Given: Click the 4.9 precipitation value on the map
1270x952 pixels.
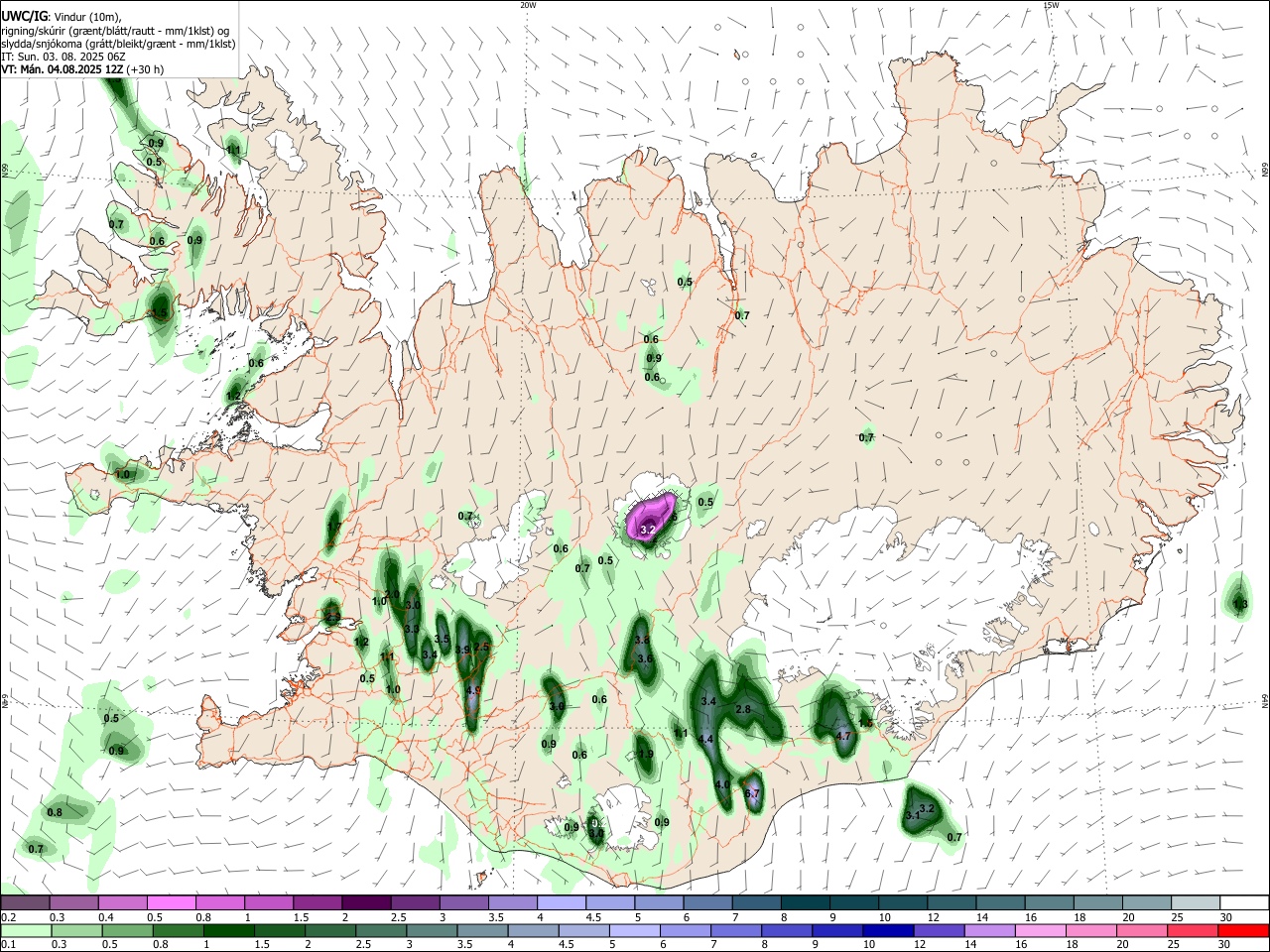Looking at the screenshot, I should (473, 690).
